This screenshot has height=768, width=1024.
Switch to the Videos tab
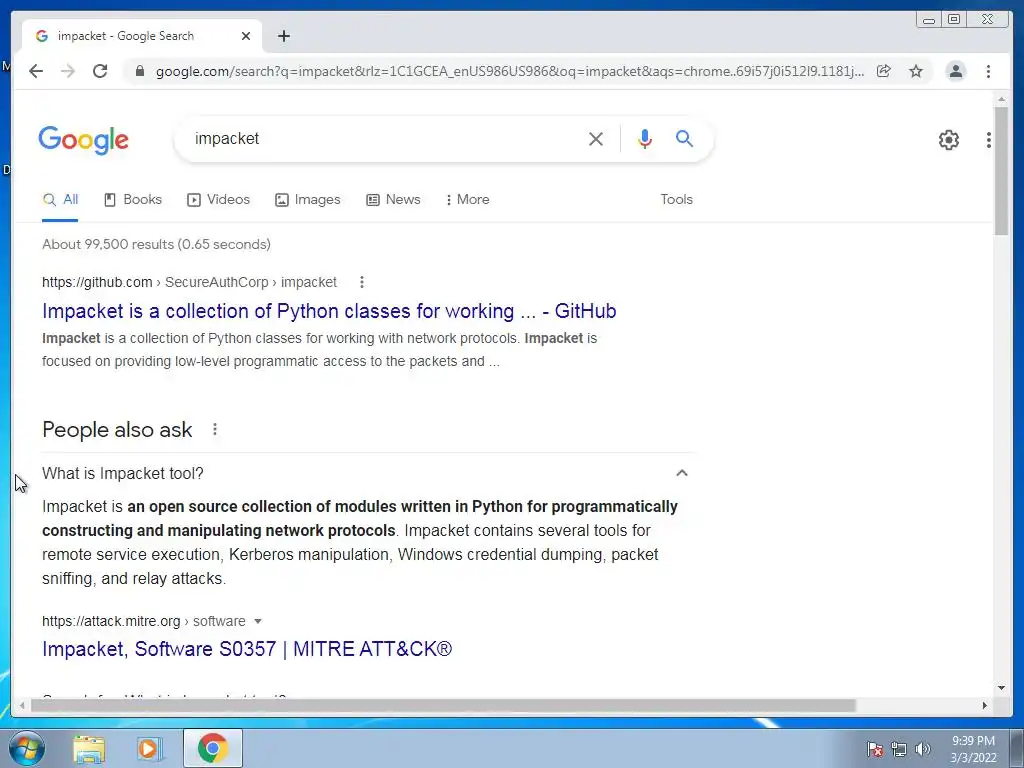coord(219,200)
